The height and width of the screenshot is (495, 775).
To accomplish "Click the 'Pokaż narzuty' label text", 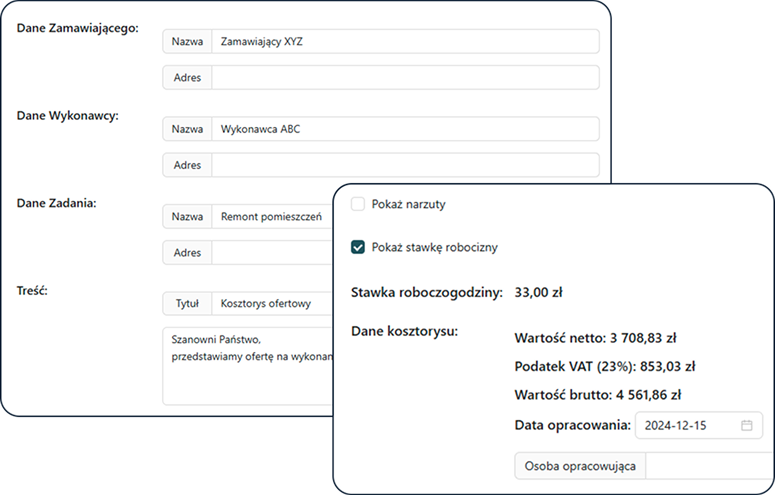I will (x=408, y=204).
